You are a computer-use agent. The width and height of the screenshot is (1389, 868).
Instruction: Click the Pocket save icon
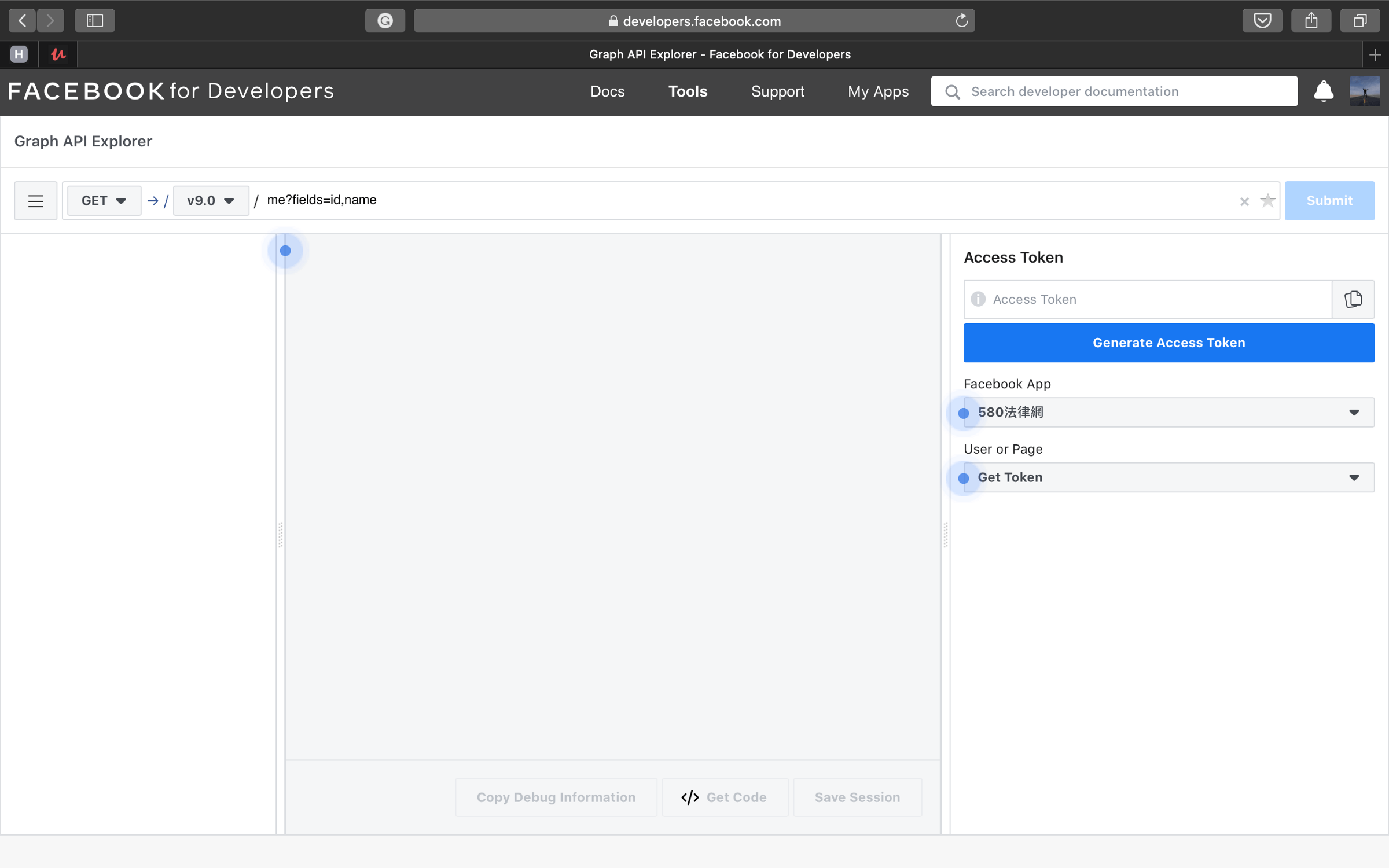point(1262,21)
